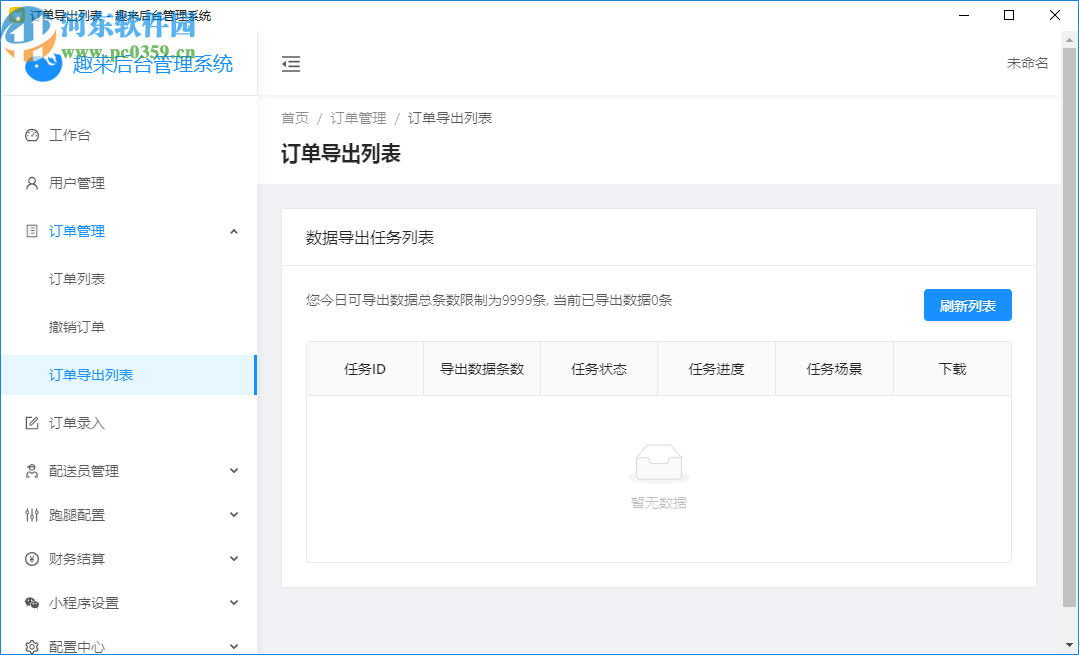The image size is (1079, 655).
Task: Click 订单管理 in the breadcrumb trail
Action: point(358,117)
